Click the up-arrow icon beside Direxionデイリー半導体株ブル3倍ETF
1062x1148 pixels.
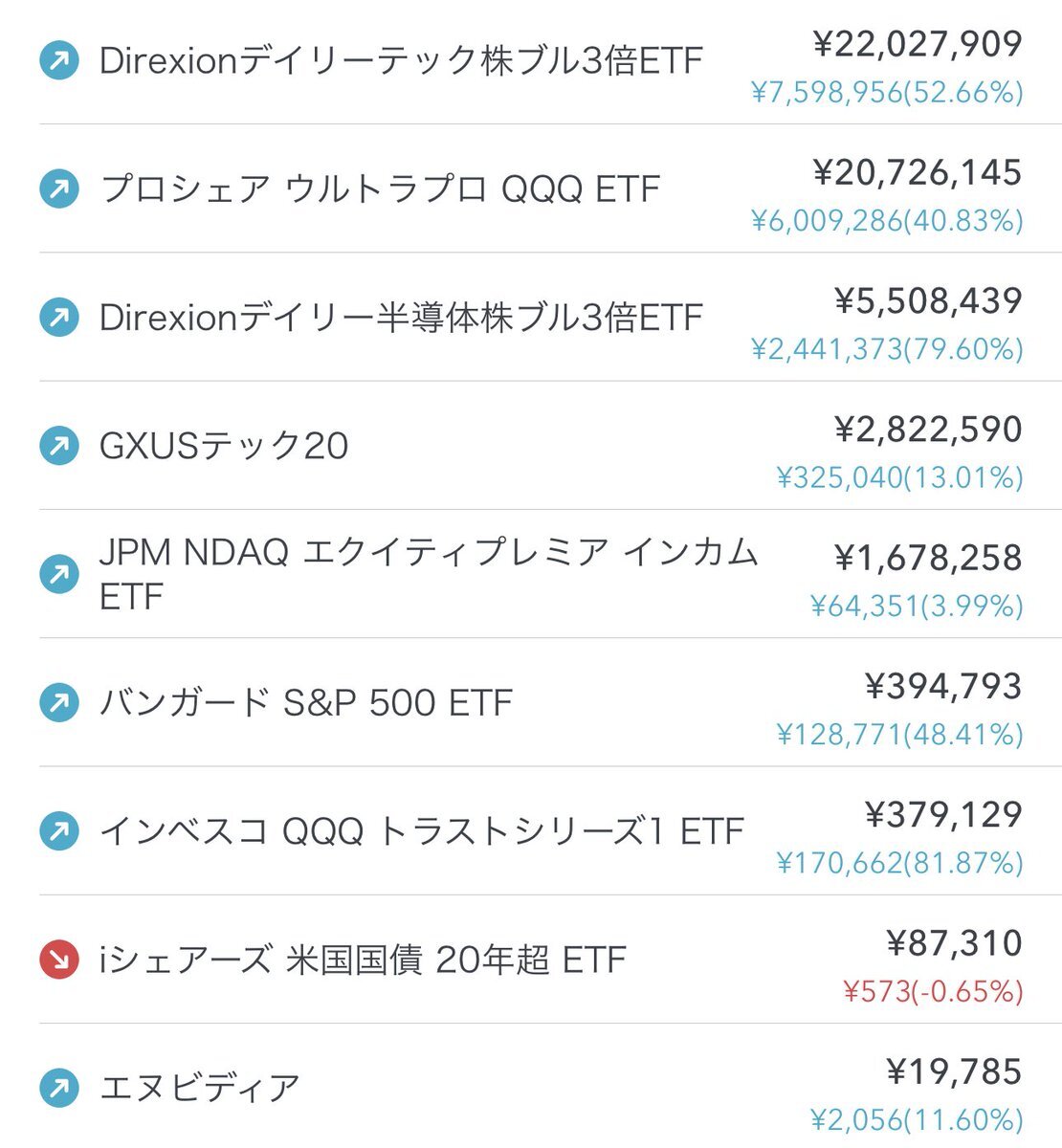59,318
